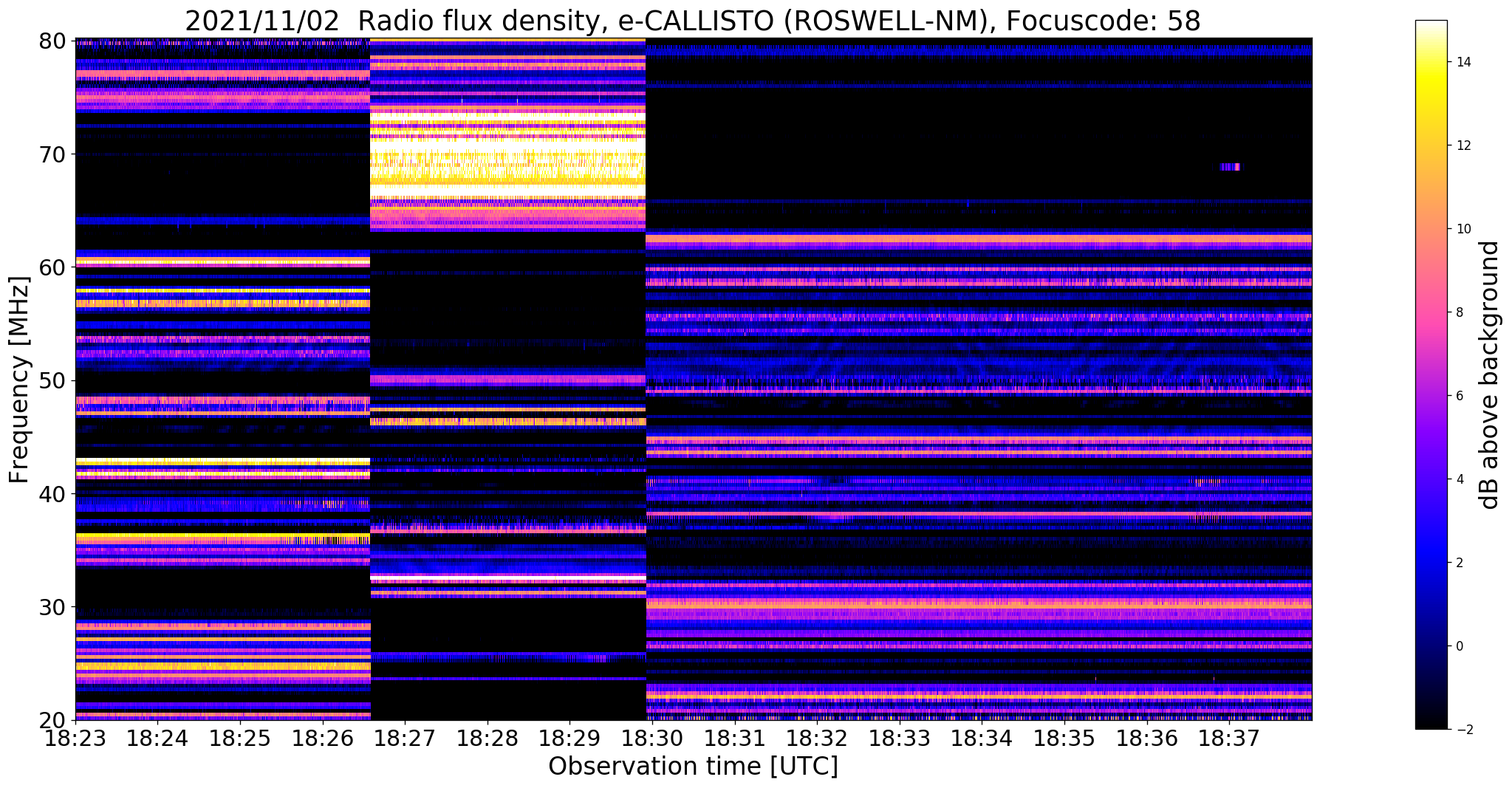Click the 18:30 time tick label
1512x788 pixels.
[x=652, y=738]
